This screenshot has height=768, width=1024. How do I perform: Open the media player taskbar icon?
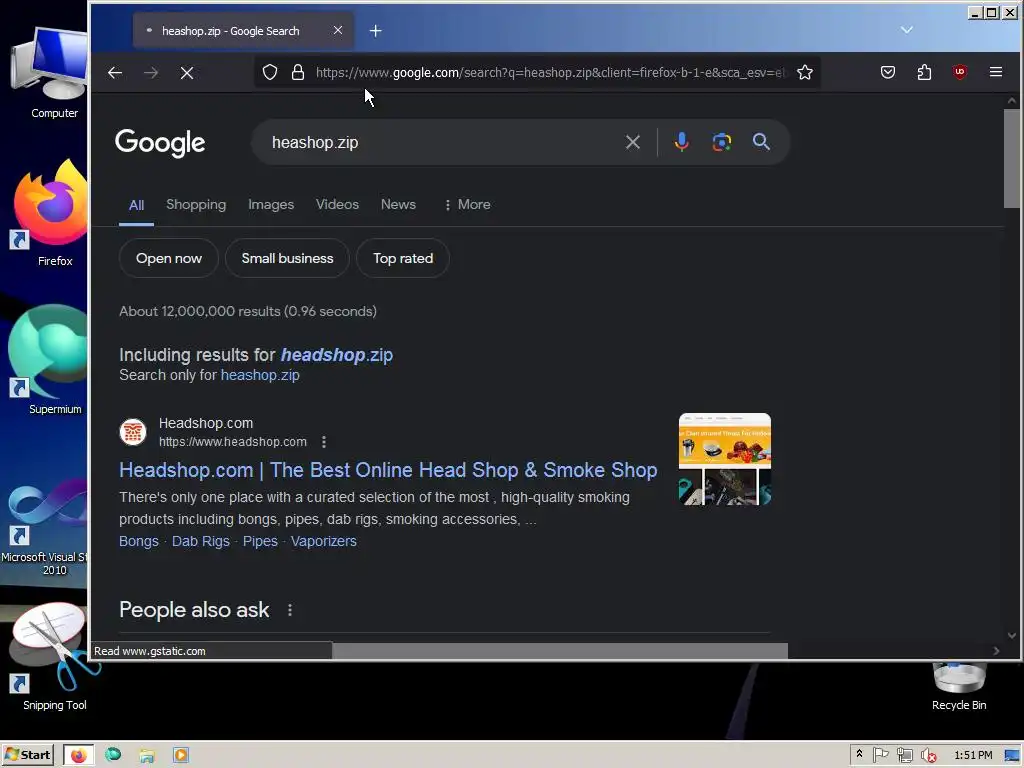[x=181, y=755]
